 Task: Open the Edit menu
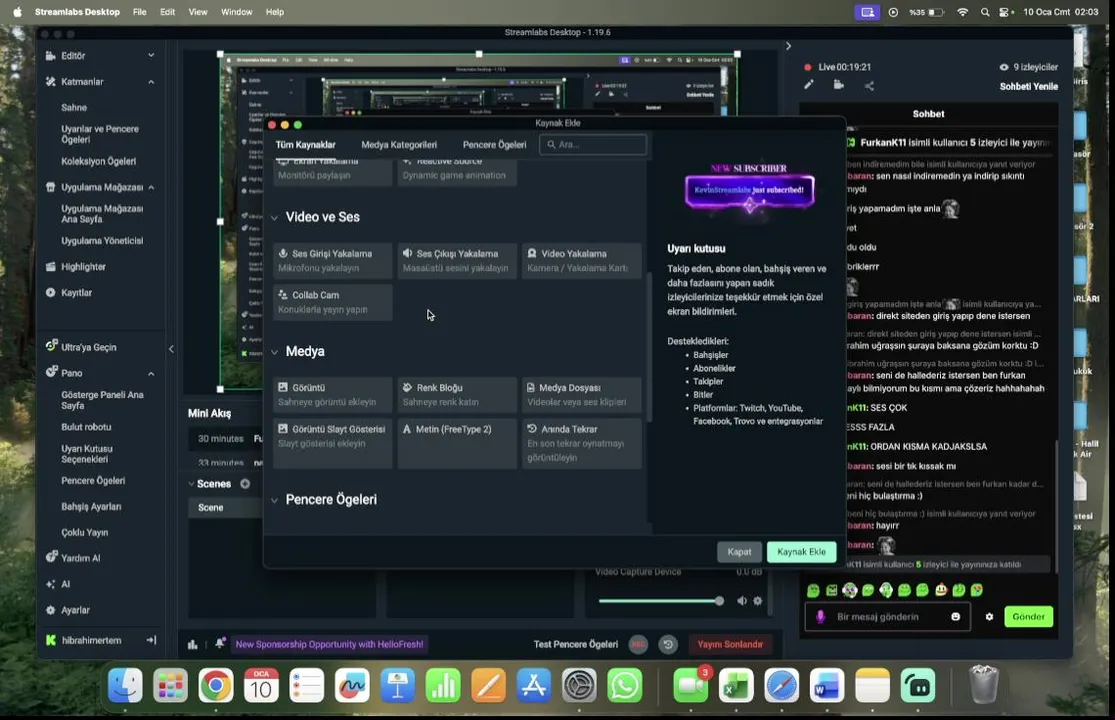167,12
